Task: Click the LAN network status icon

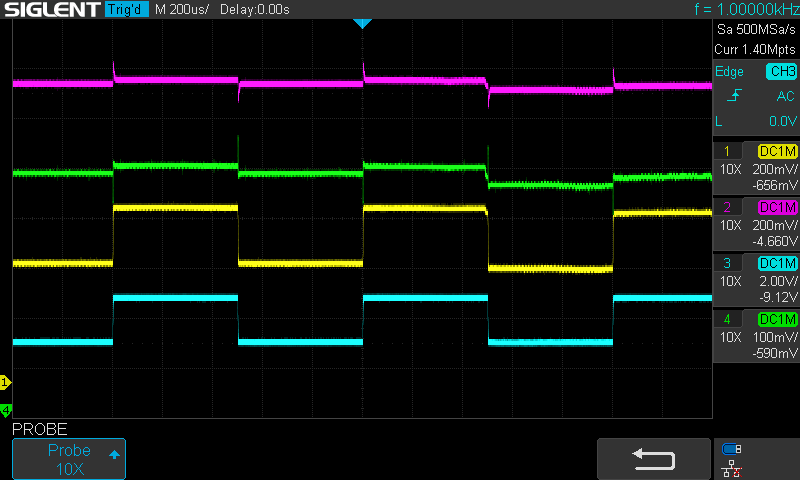Action: tap(732, 468)
